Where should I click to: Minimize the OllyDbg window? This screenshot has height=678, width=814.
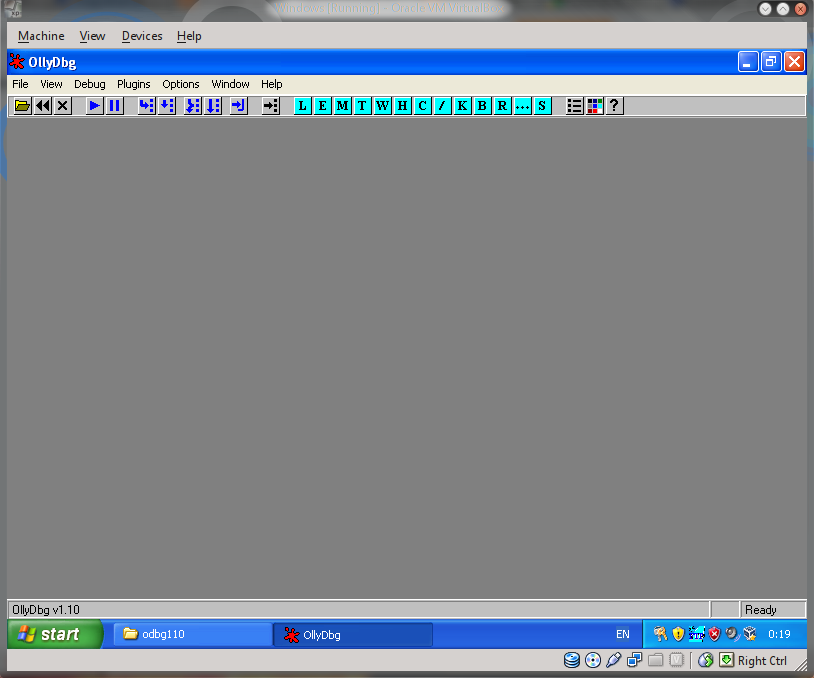tap(748, 62)
